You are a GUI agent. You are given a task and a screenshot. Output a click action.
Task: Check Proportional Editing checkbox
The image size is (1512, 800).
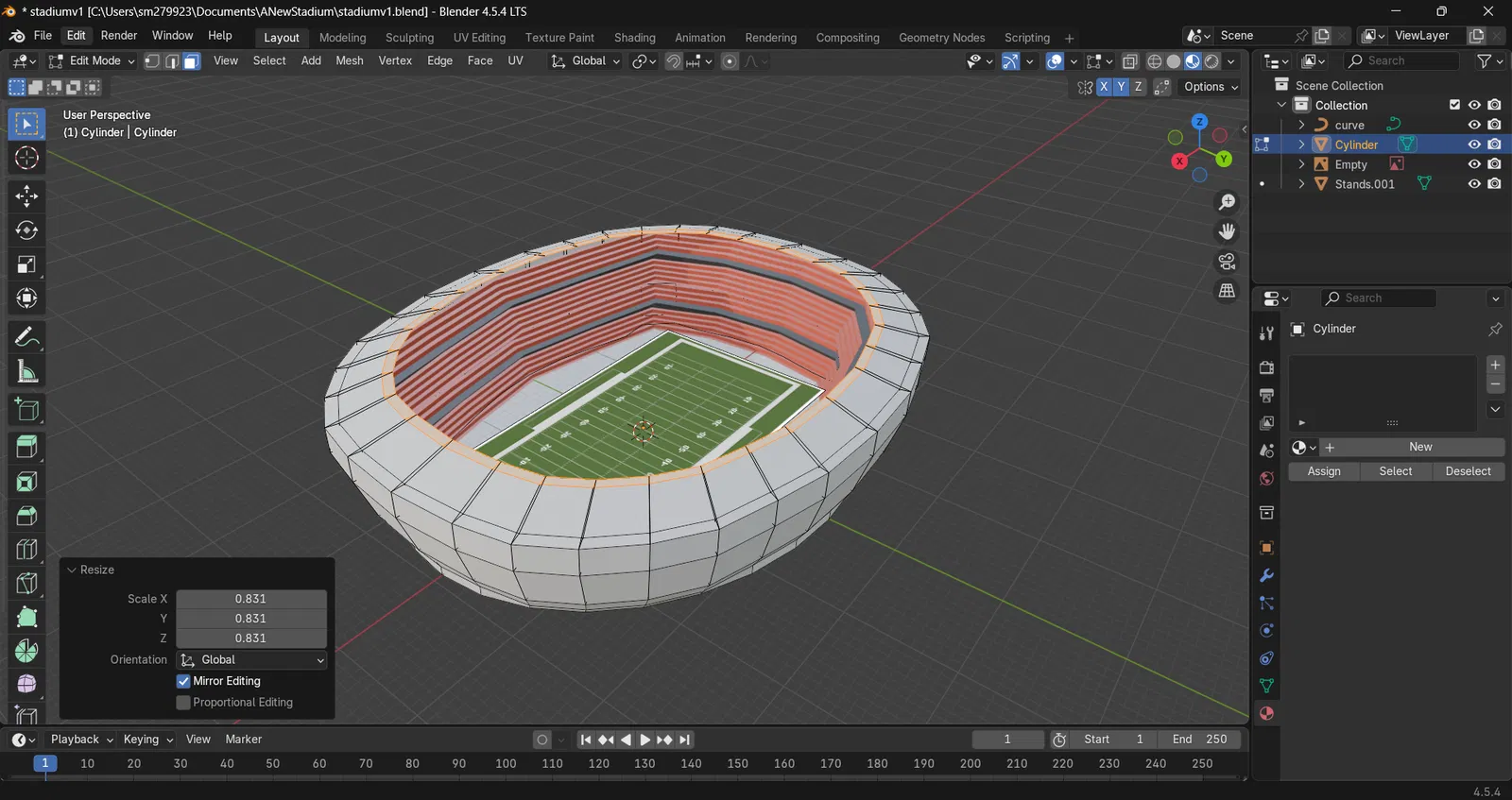(183, 703)
